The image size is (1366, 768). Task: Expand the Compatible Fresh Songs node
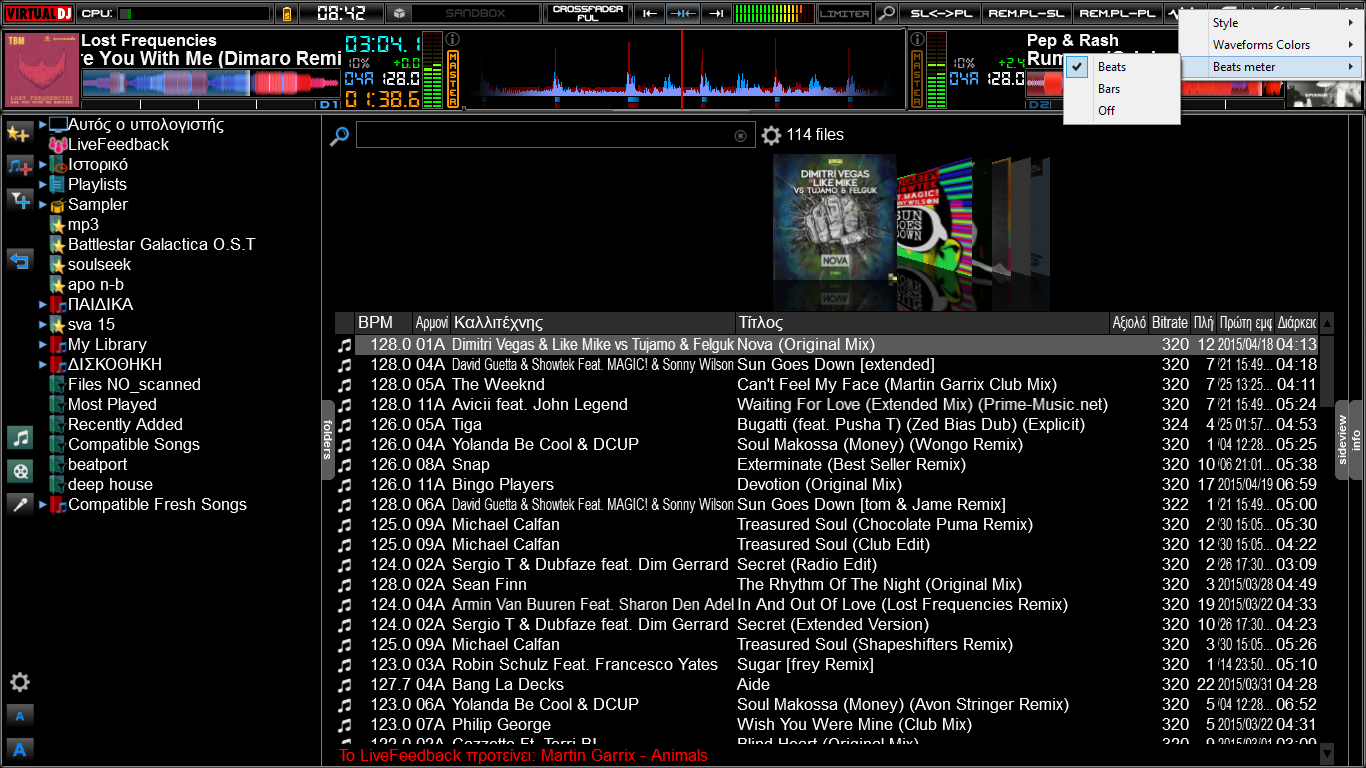pos(43,505)
